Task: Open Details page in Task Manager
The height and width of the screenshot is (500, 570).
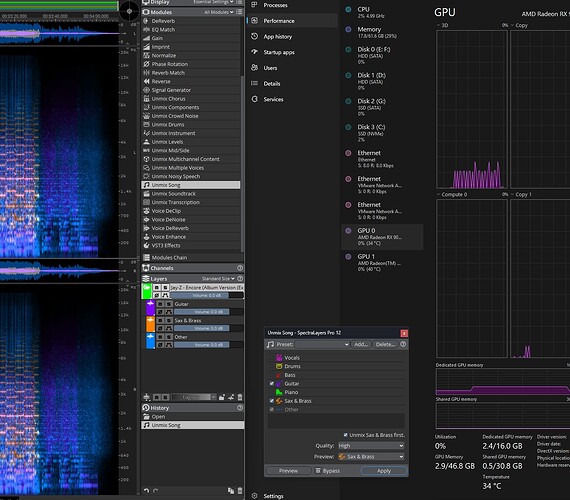Action: 292,83
